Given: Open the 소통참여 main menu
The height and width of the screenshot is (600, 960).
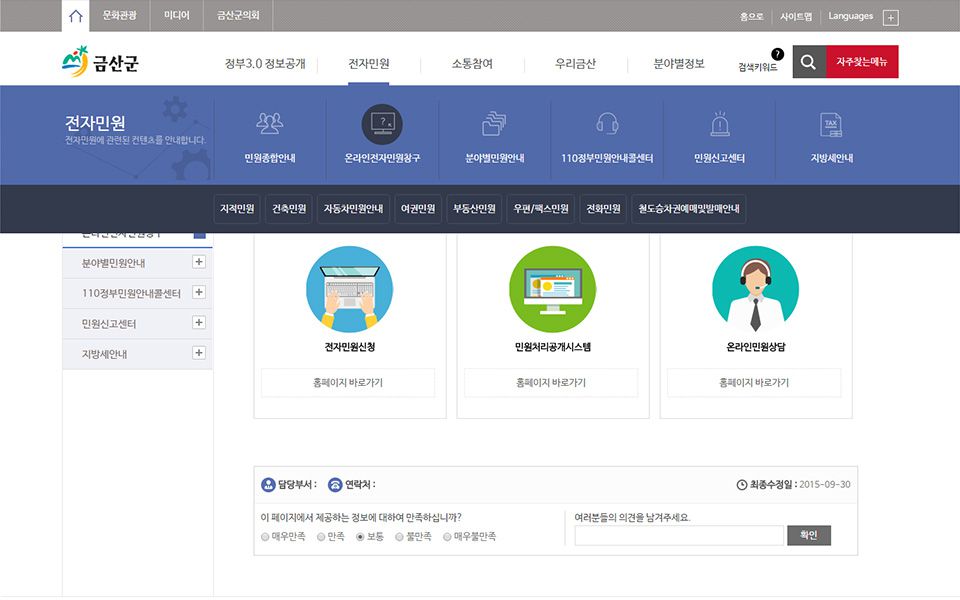Looking at the screenshot, I should (x=472, y=63).
